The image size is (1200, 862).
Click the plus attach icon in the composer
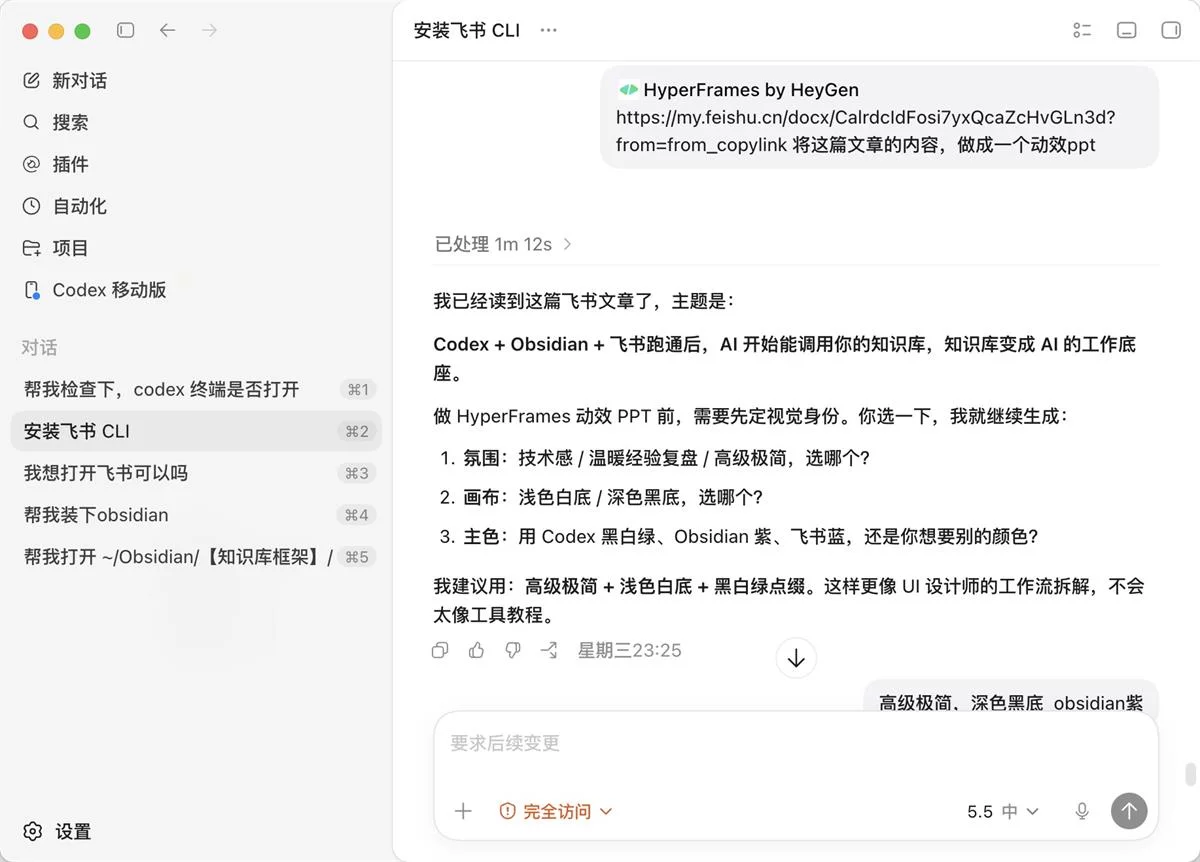463,811
